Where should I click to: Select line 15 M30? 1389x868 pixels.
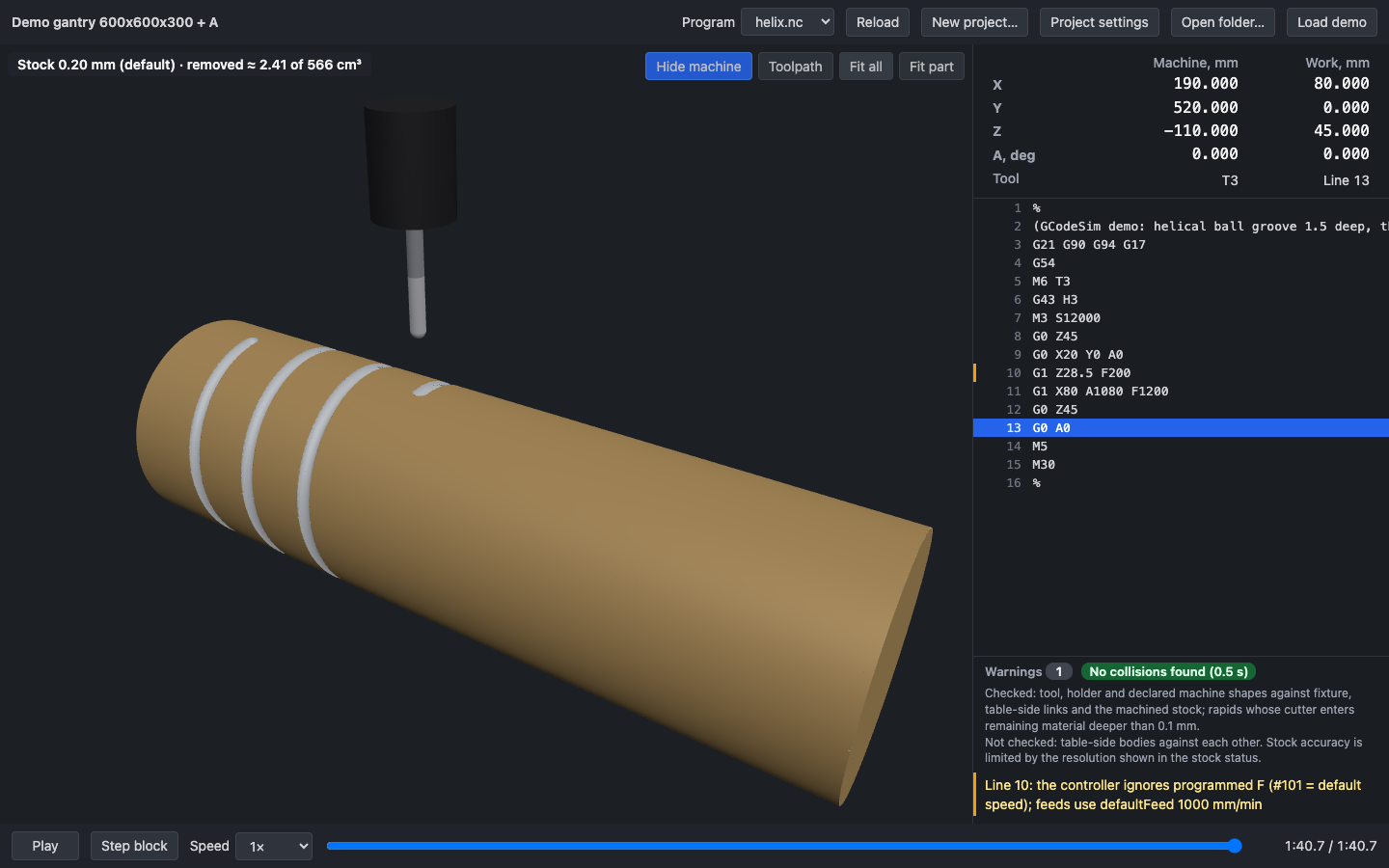click(1181, 465)
